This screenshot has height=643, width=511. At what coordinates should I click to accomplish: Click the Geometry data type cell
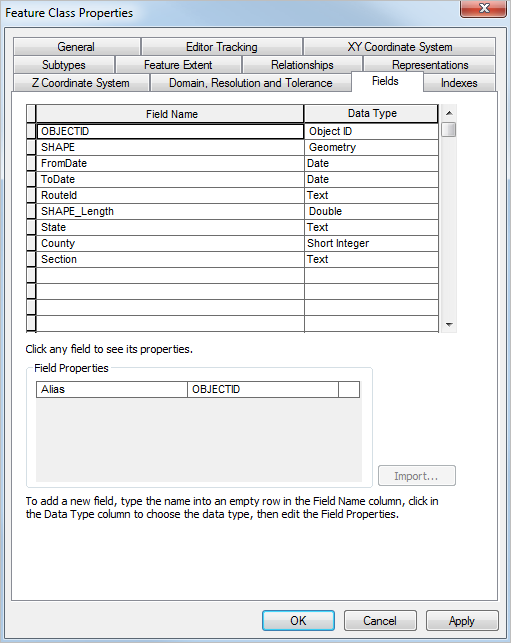pos(372,147)
